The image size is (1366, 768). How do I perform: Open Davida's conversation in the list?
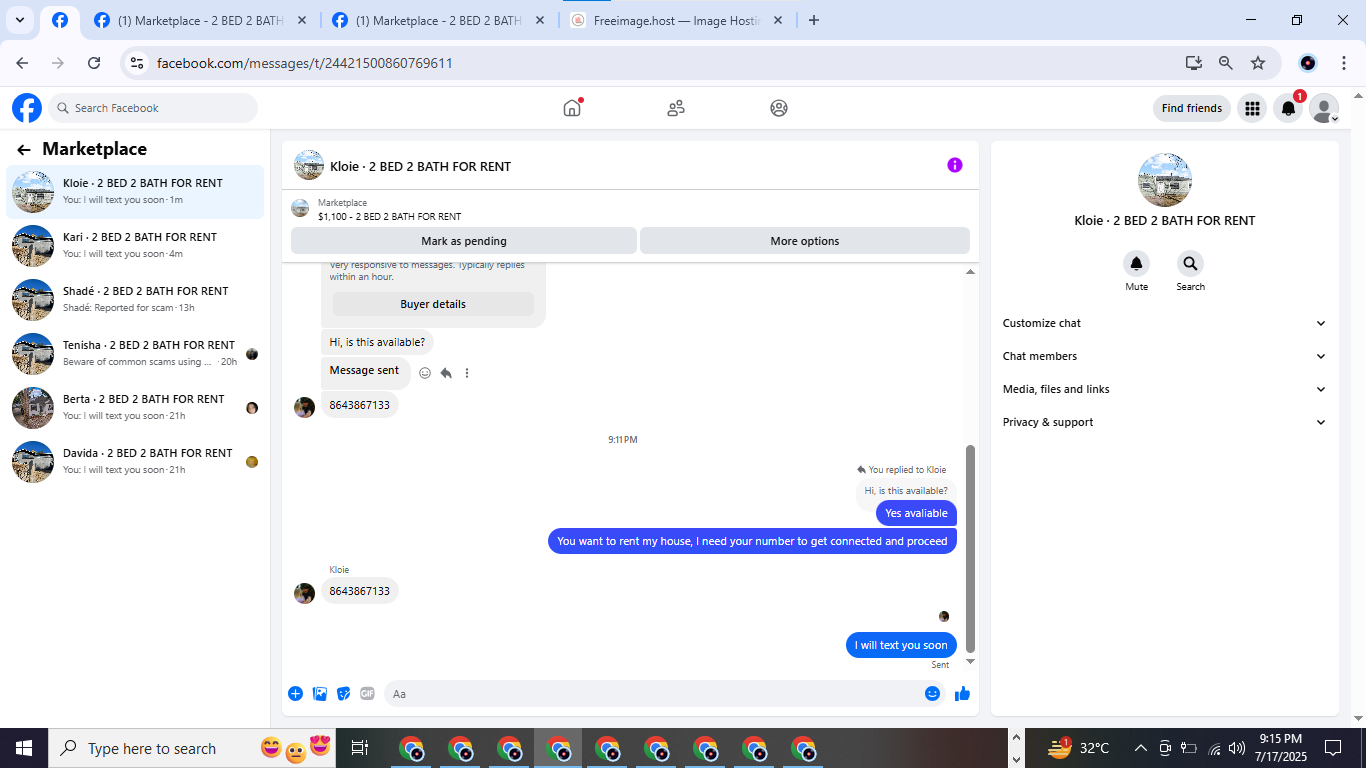point(135,461)
